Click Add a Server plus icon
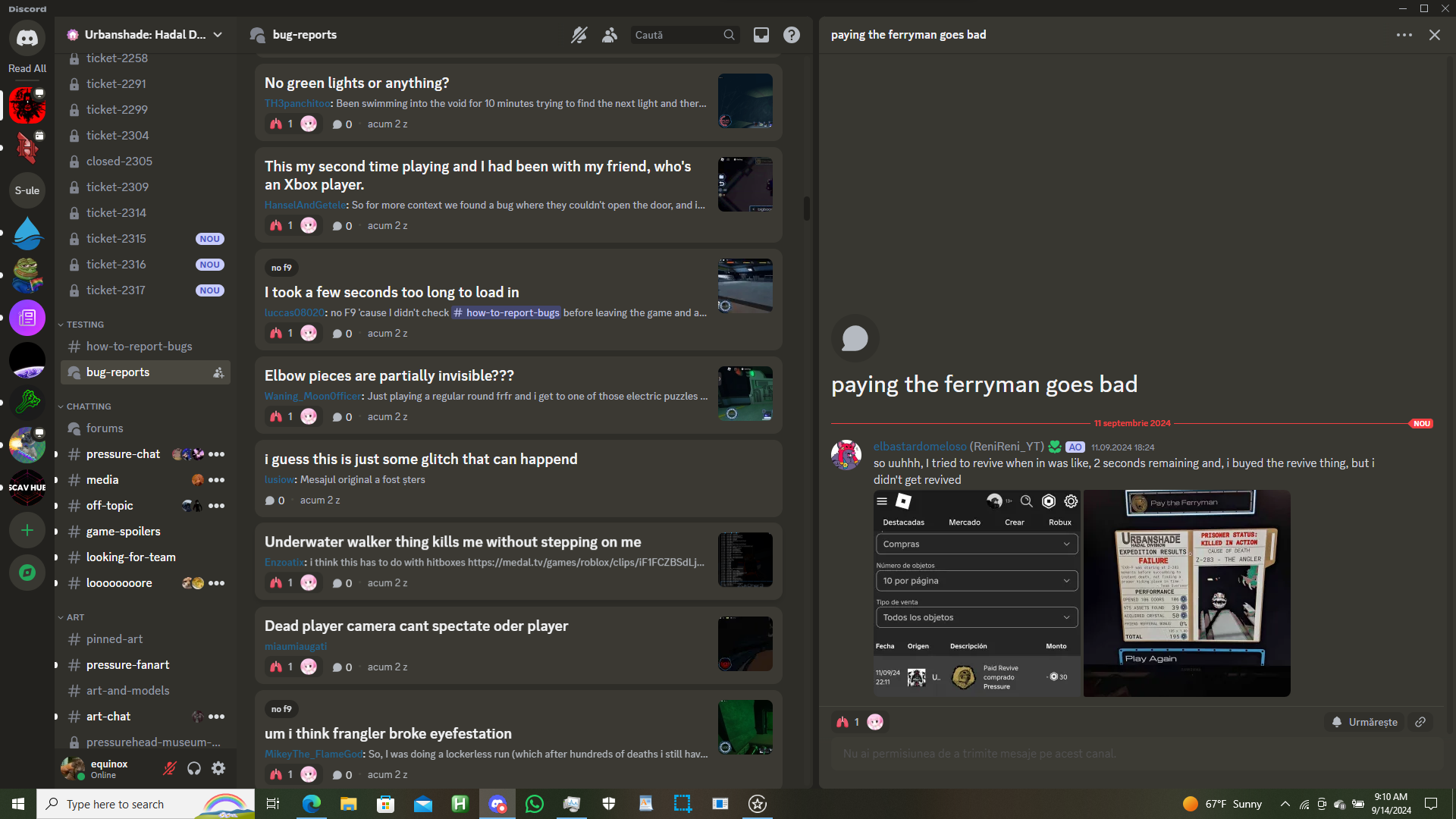 tap(27, 530)
